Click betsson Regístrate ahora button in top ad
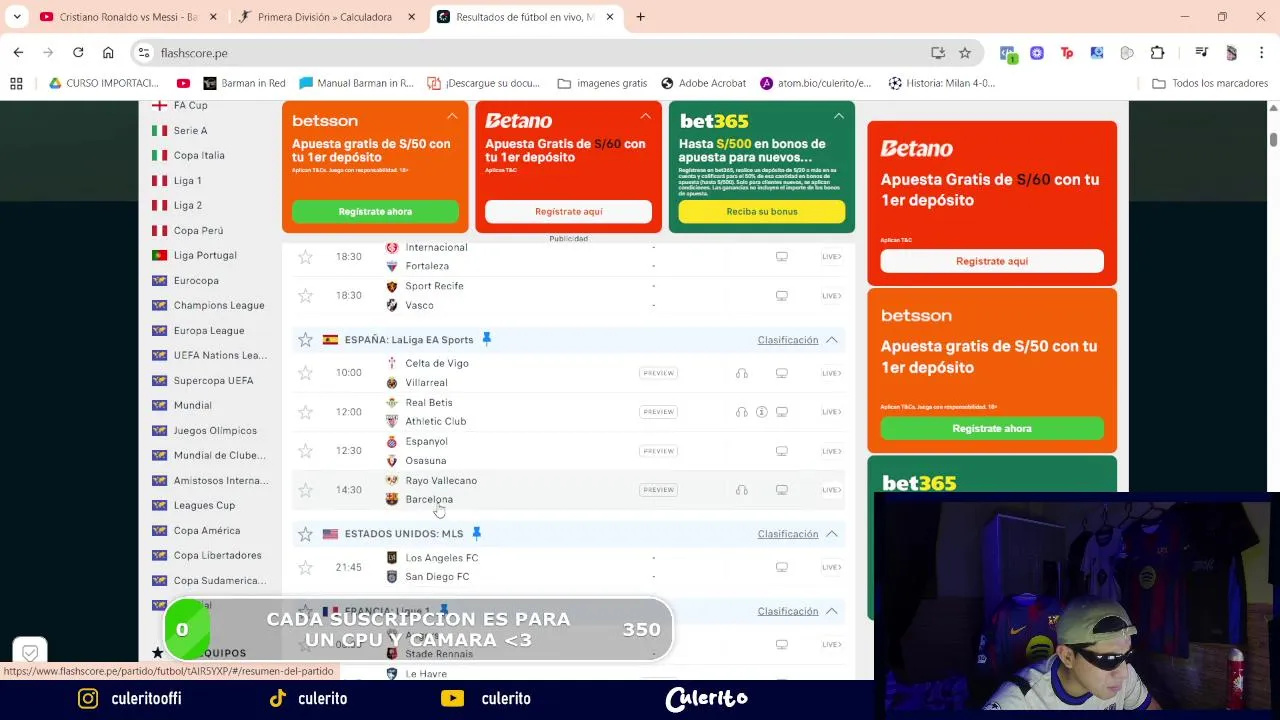Viewport: 1280px width, 720px height. [375, 211]
